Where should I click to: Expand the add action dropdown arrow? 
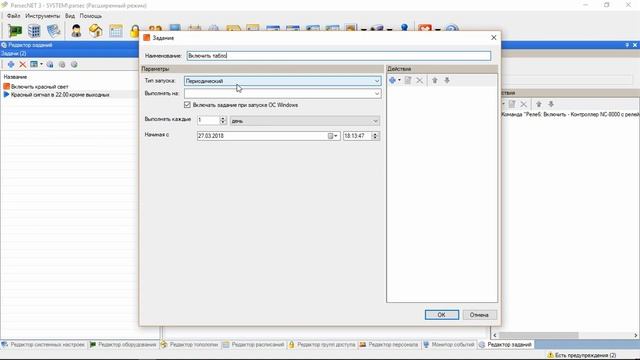tap(399, 80)
